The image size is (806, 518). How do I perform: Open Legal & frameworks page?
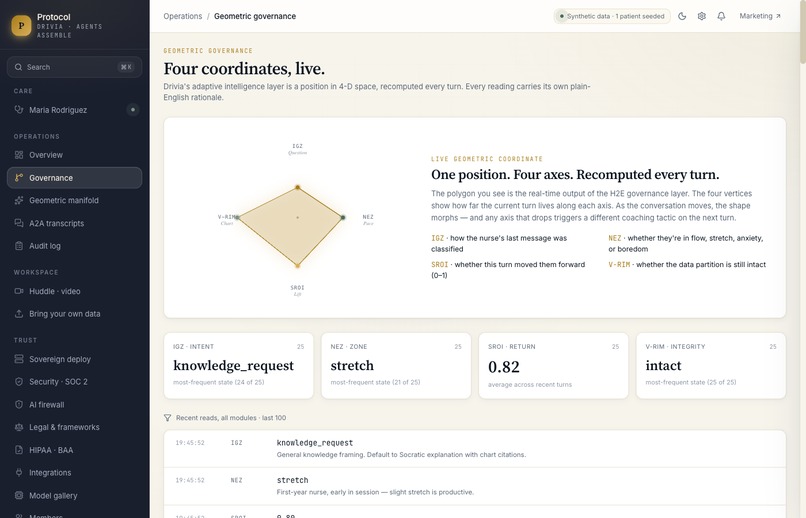75,427
